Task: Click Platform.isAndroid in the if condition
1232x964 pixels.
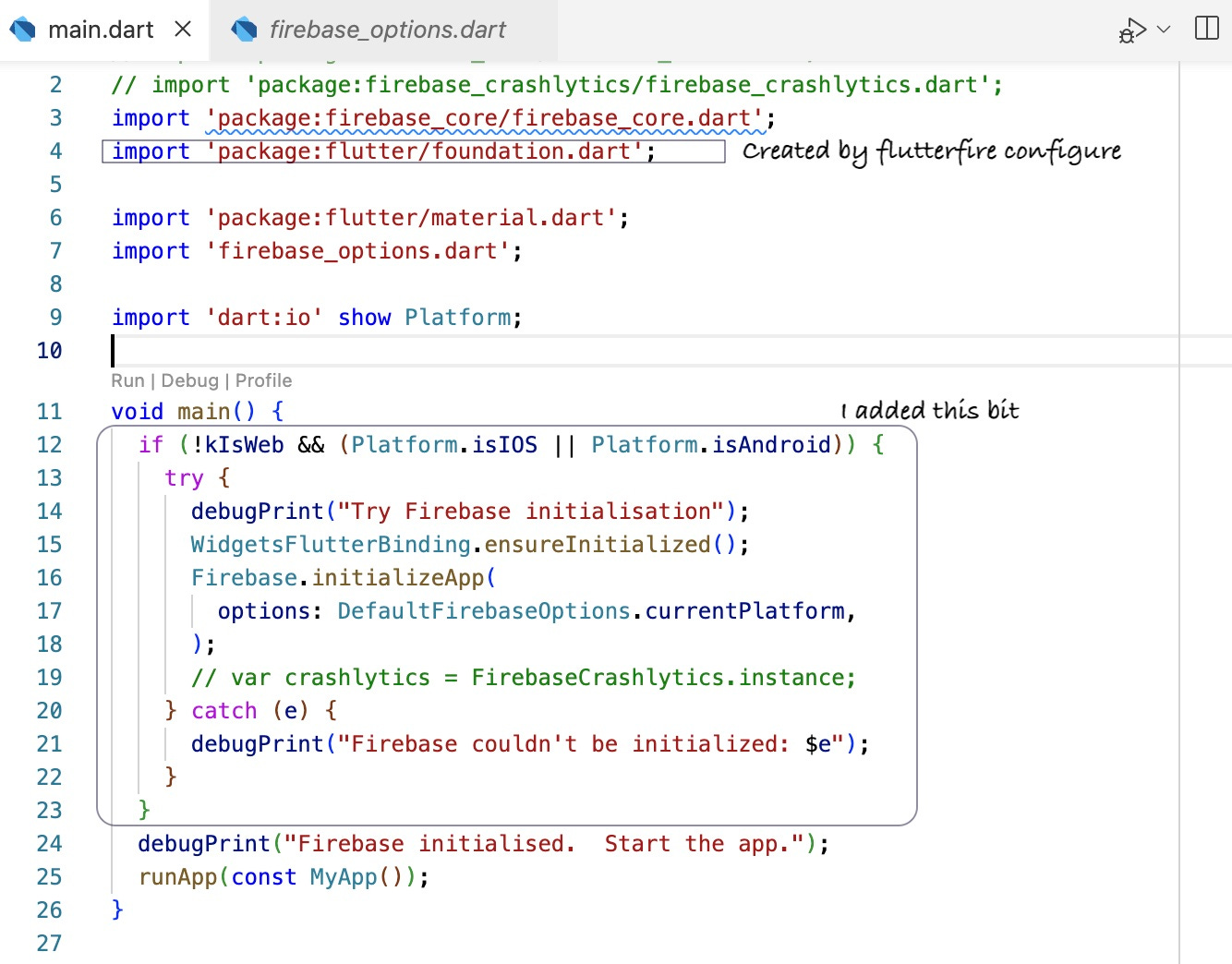Action: coord(711,445)
